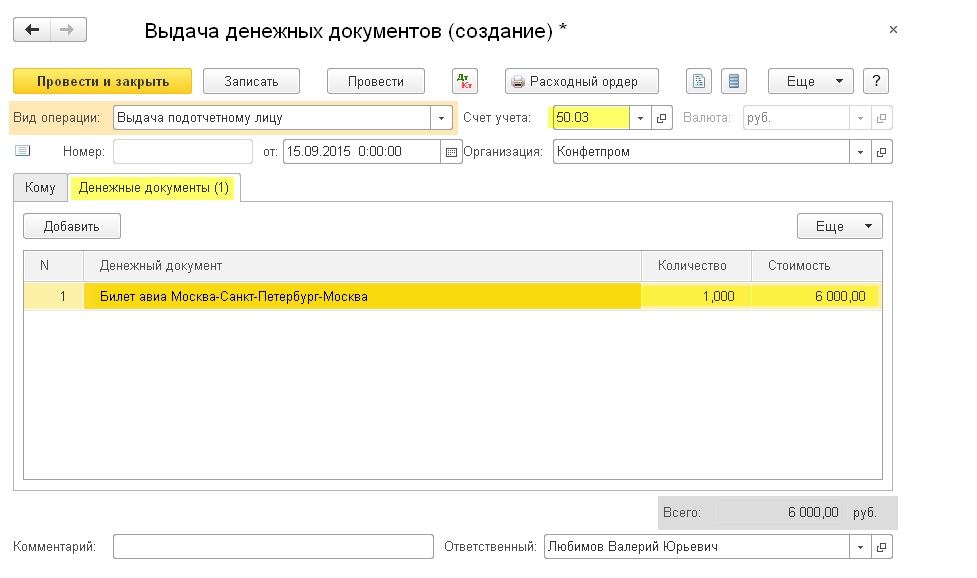Click the Вид операции field text
The height and width of the screenshot is (578, 977).
coord(272,118)
